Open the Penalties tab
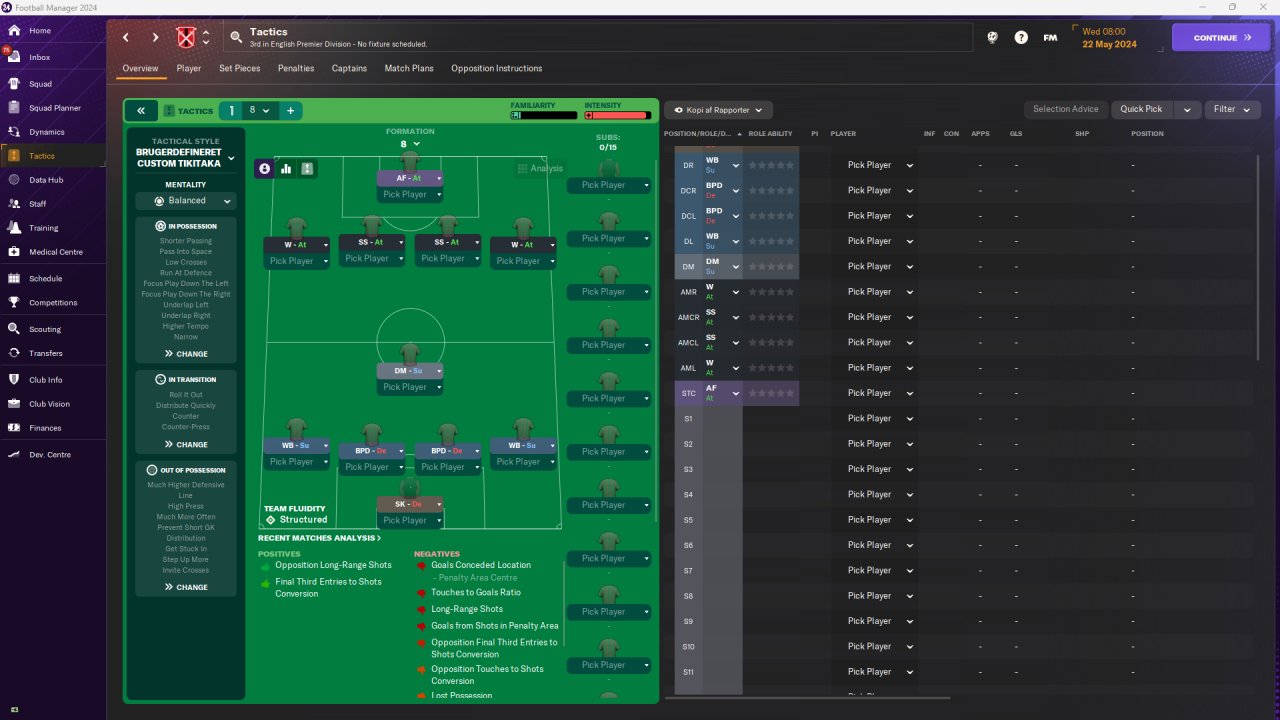This screenshot has width=1280, height=720. (x=296, y=68)
